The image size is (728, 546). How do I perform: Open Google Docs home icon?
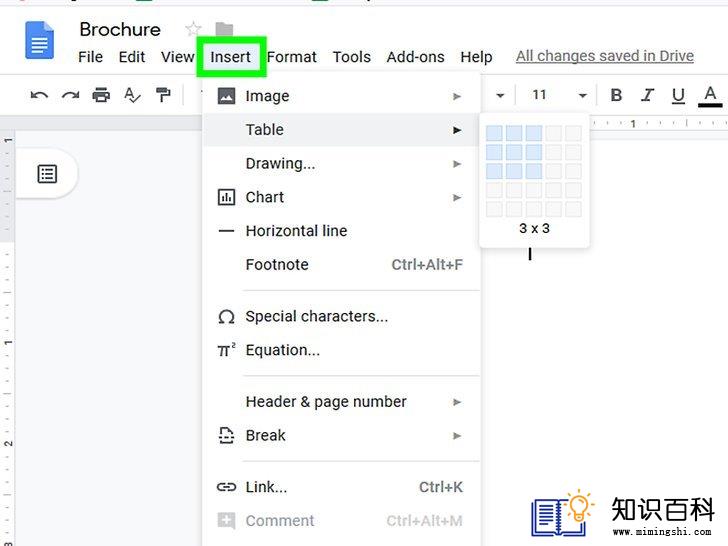[41, 43]
